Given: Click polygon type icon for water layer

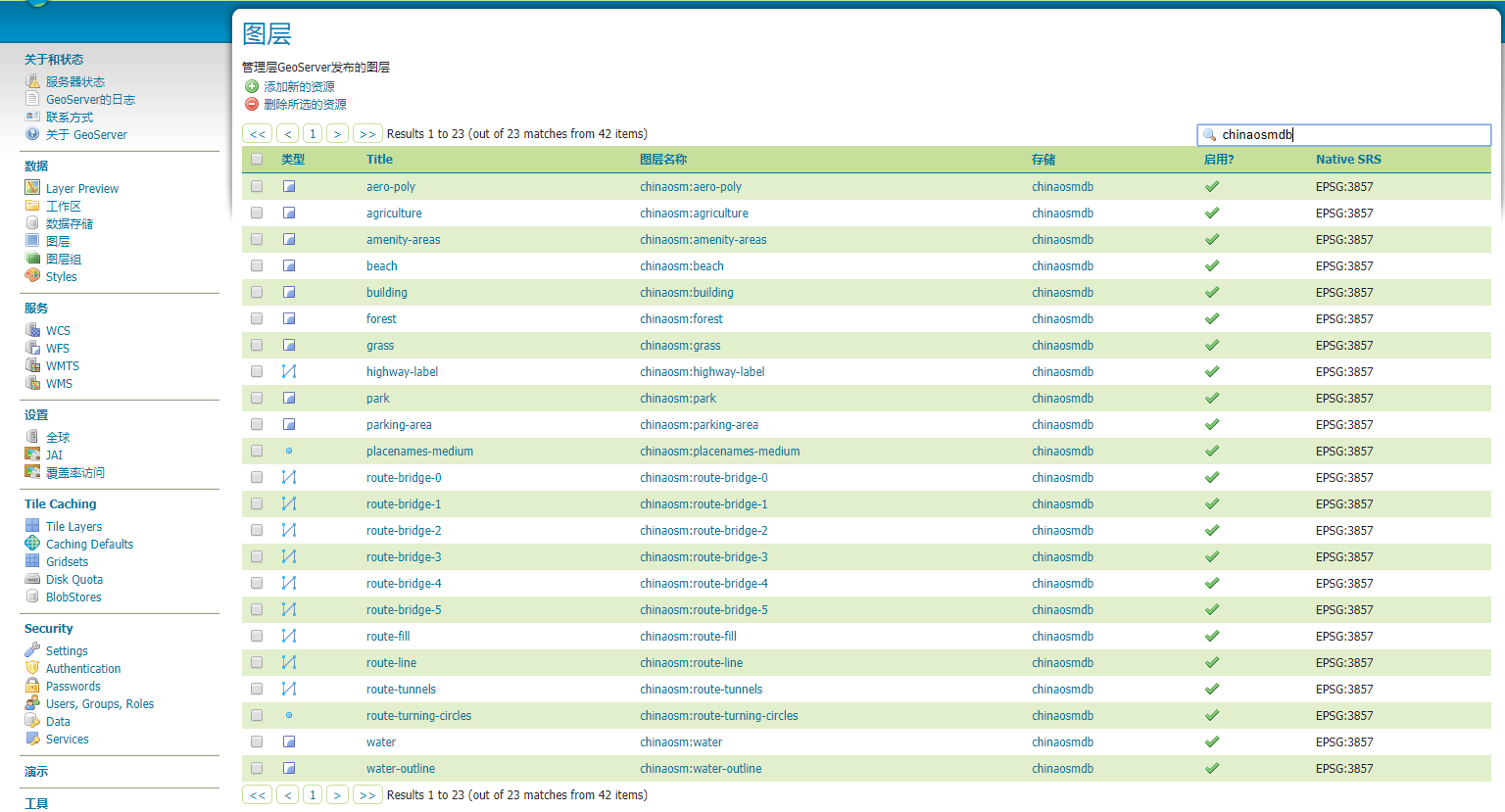Looking at the screenshot, I should click(289, 741).
